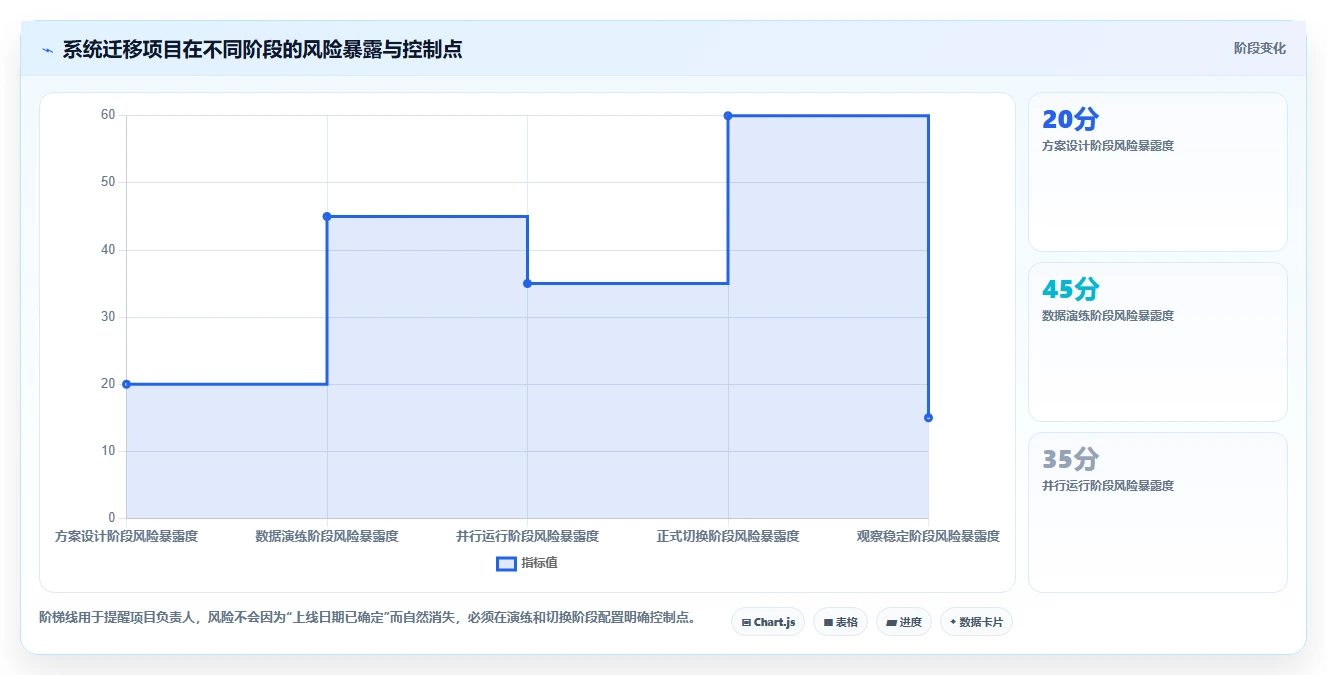Click the y-axis value 30
1327x675 pixels.
click(108, 317)
